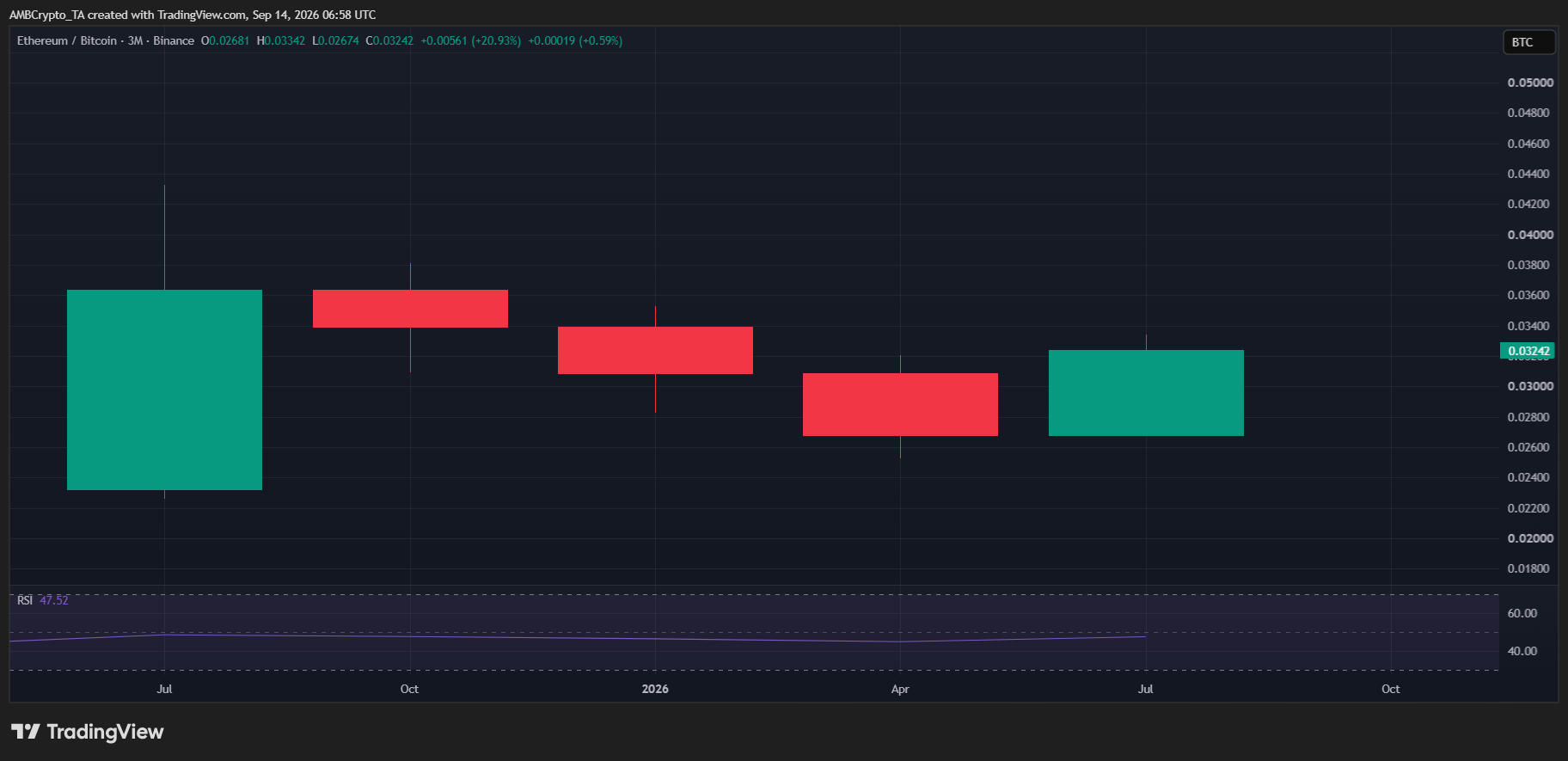This screenshot has width=1568, height=761.
Task: Click the RSI indicator label
Action: pyautogui.click(x=25, y=600)
